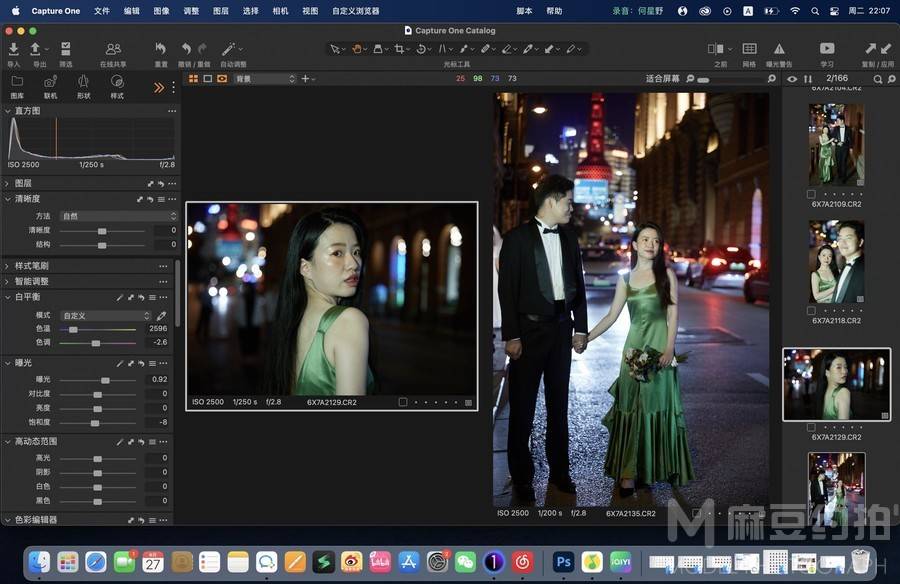The image size is (900, 584).
Task: Select the crop cursor tool
Action: click(399, 49)
